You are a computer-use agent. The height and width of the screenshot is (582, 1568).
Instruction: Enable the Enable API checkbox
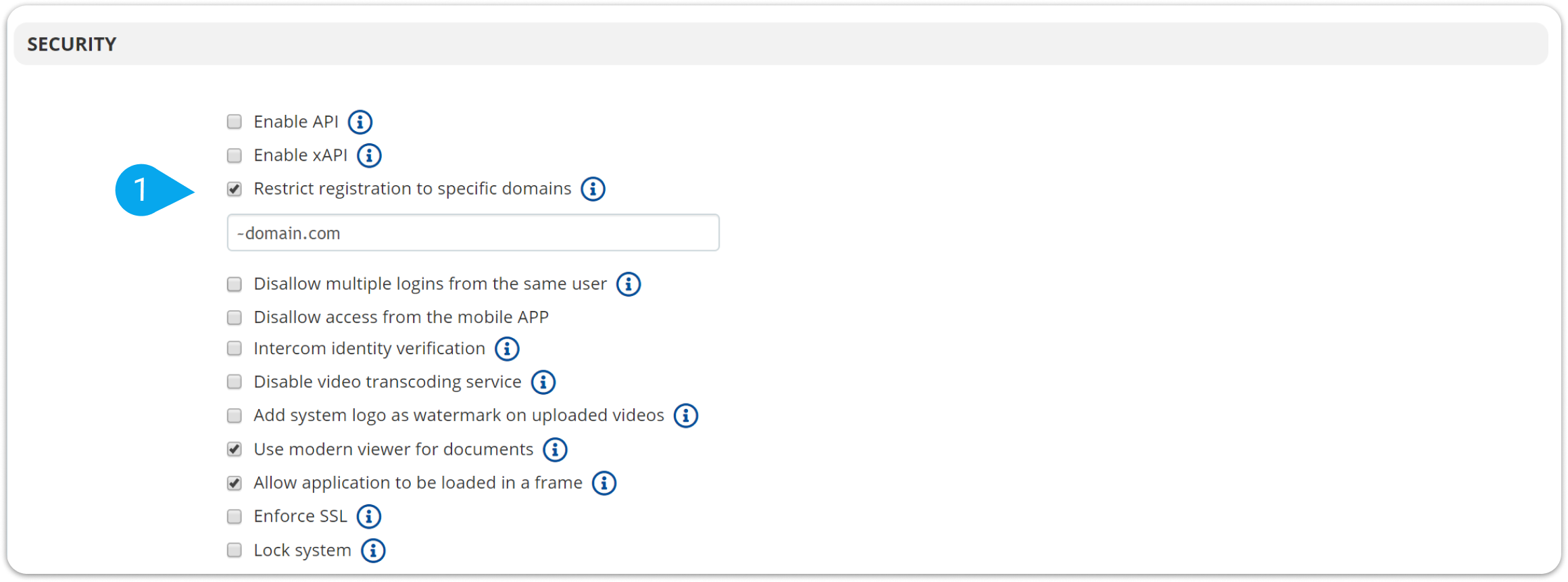235,122
